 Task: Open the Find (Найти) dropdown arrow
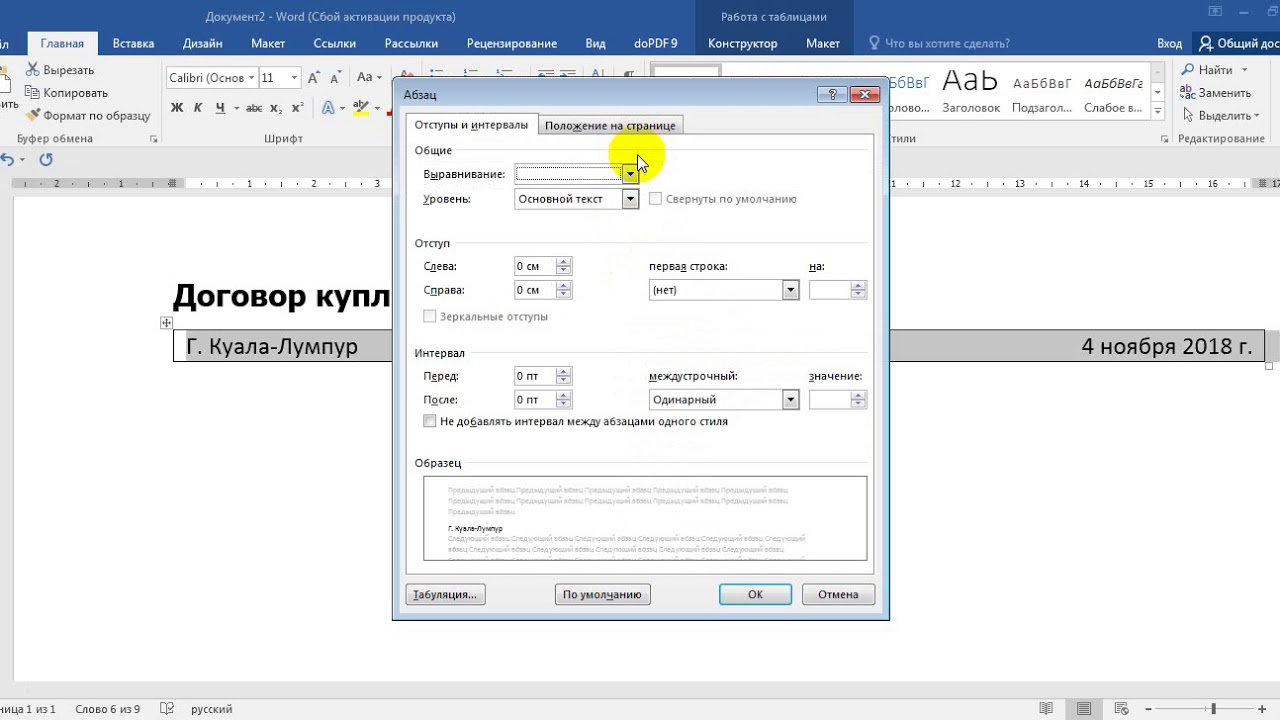coord(1245,70)
